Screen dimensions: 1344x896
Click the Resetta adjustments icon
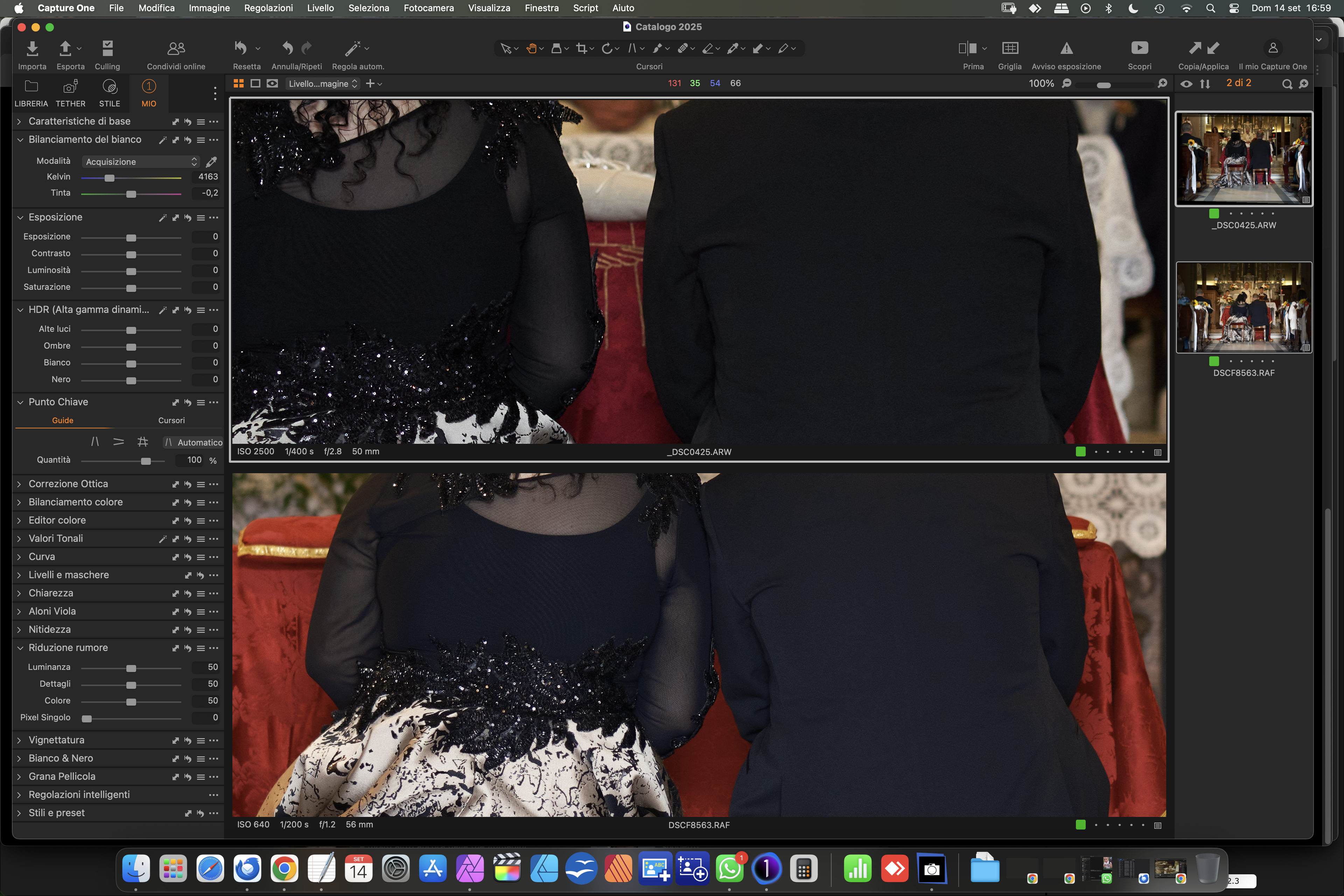click(240, 49)
